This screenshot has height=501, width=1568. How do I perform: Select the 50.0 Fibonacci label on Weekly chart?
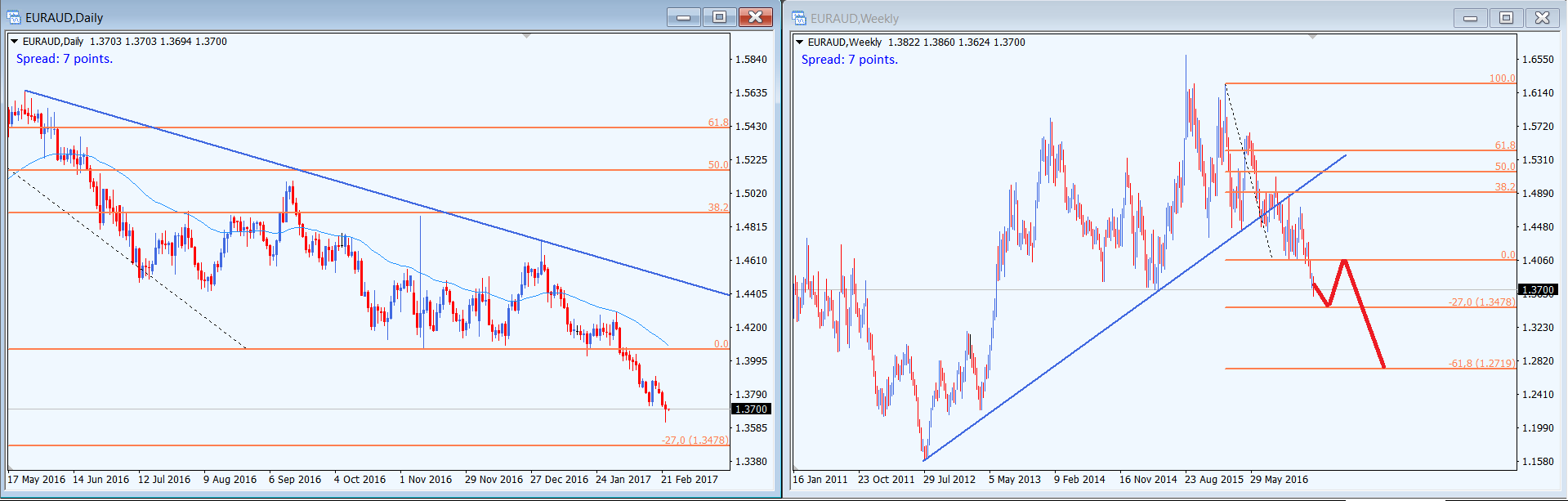pos(1505,167)
